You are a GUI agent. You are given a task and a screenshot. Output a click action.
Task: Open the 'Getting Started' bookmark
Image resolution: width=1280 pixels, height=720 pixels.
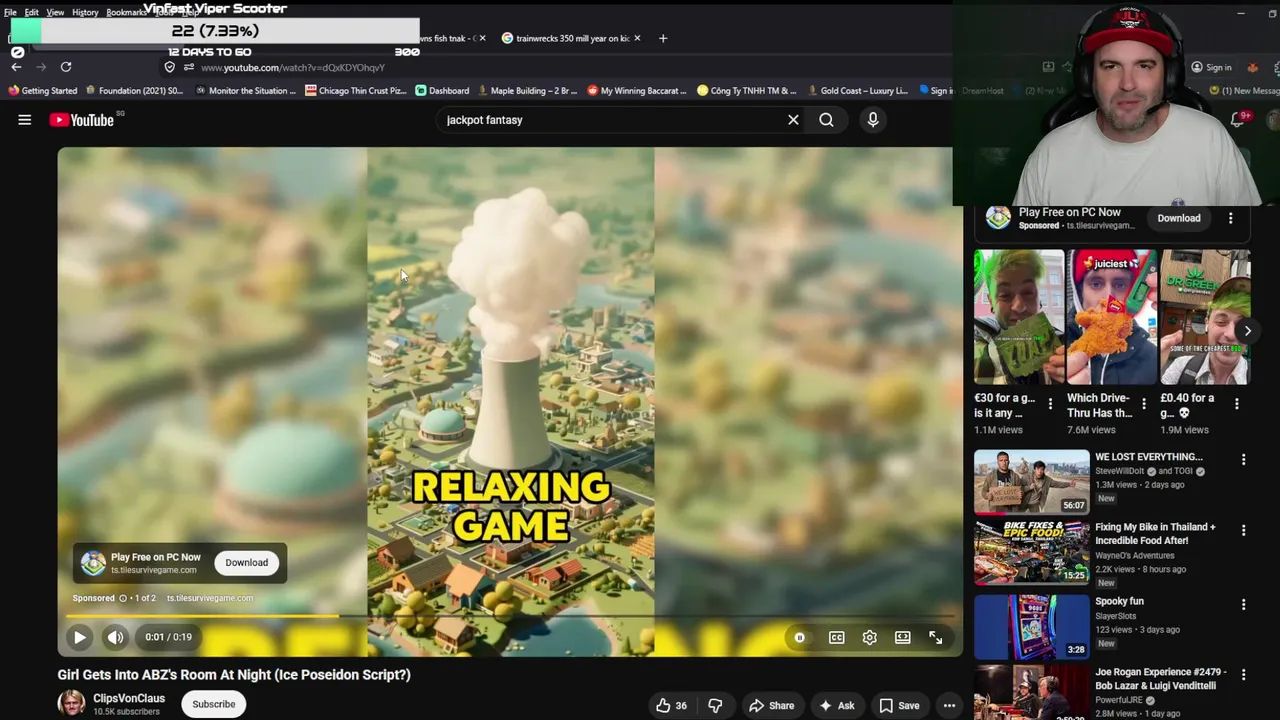[x=43, y=91]
